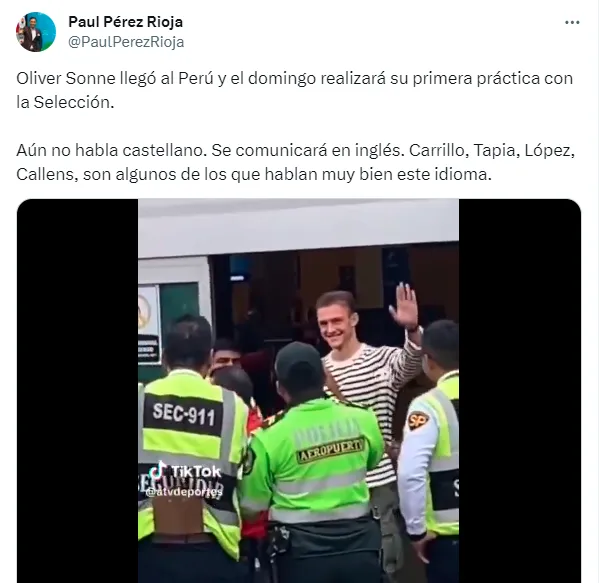The width and height of the screenshot is (599, 583).
Task: Open the Paul Pérez Rioja display name link
Action: (x=125, y=22)
